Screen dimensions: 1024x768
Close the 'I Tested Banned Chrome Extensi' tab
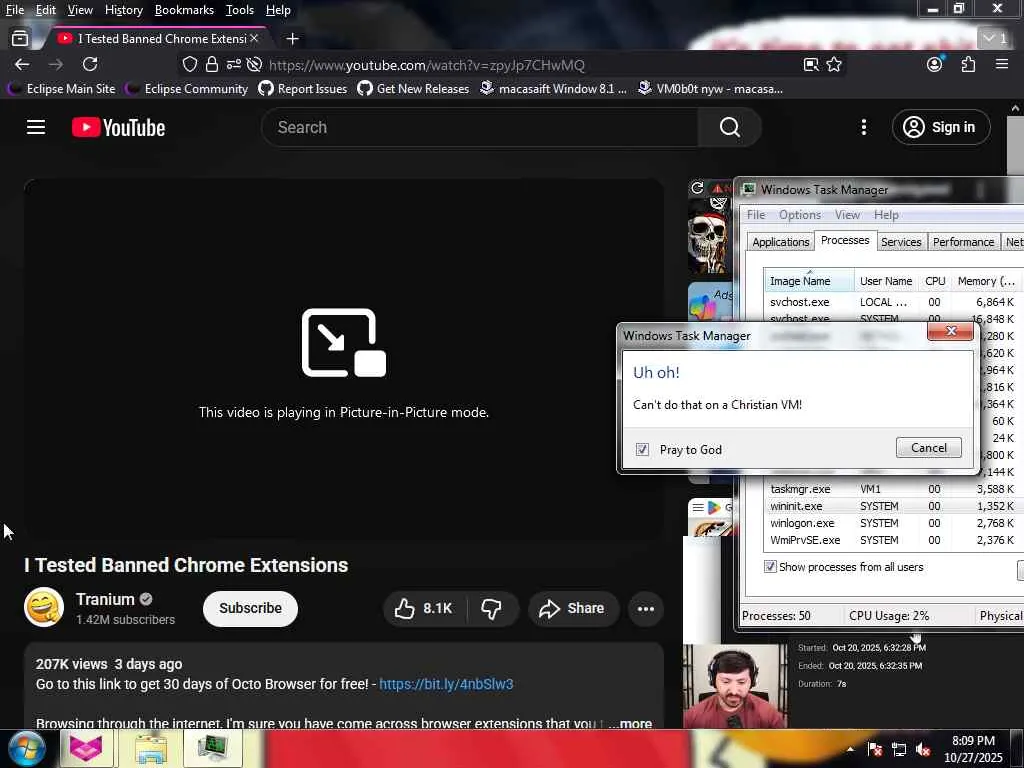[x=254, y=39]
